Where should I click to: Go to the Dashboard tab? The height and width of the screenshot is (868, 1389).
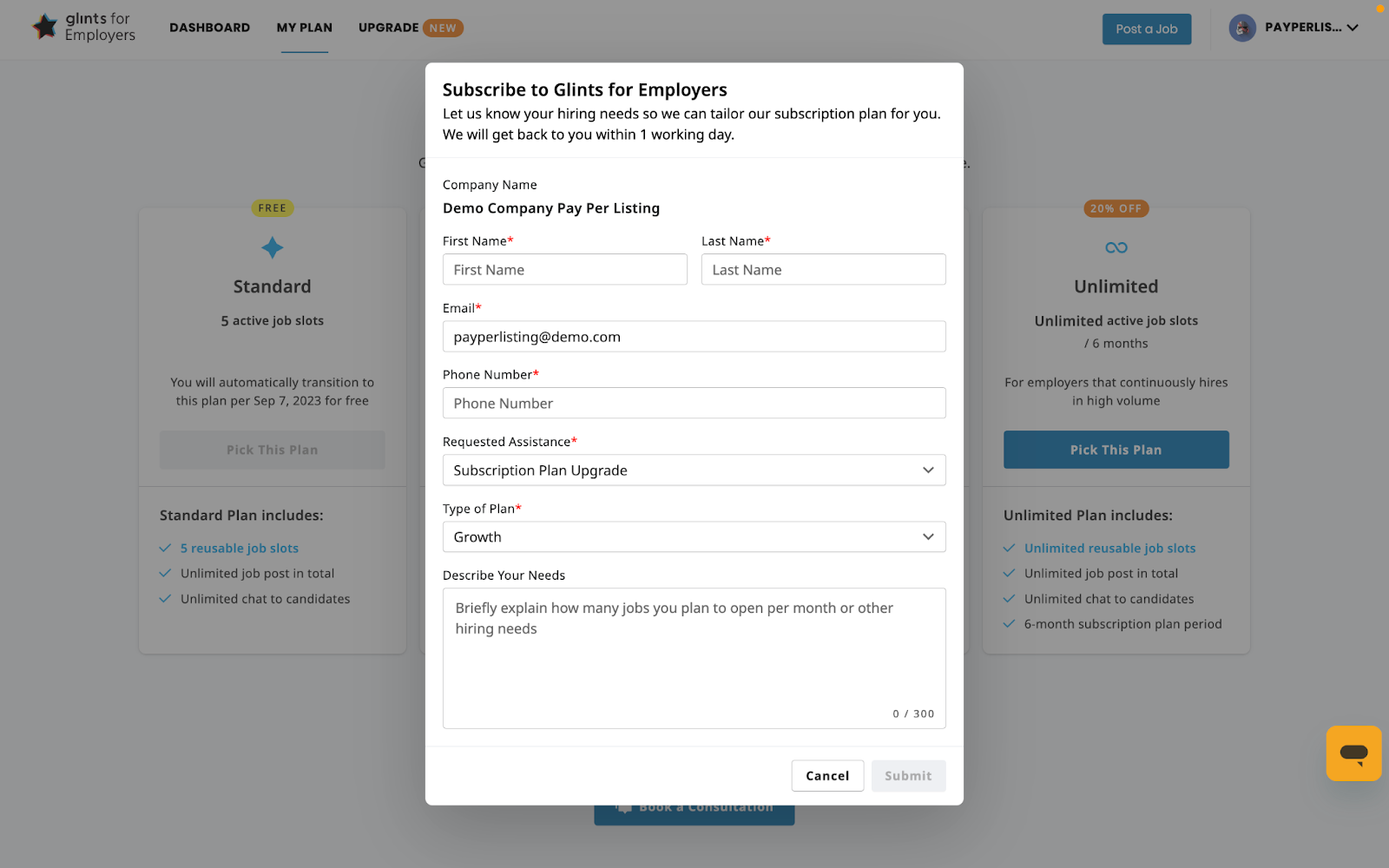[x=210, y=28]
